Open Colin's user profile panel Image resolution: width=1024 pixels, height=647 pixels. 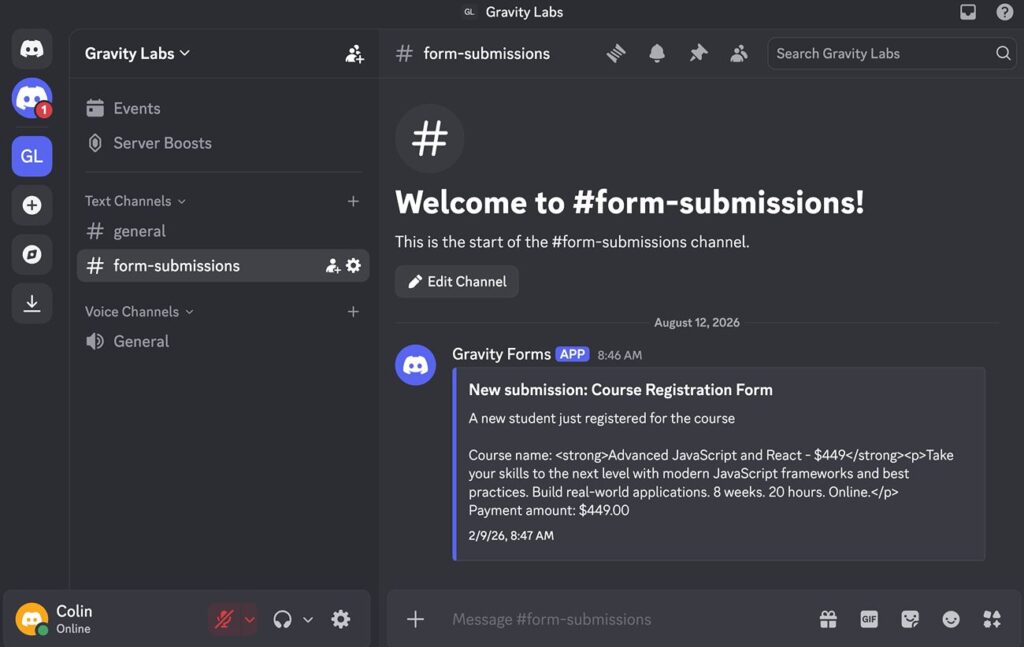pyautogui.click(x=74, y=619)
